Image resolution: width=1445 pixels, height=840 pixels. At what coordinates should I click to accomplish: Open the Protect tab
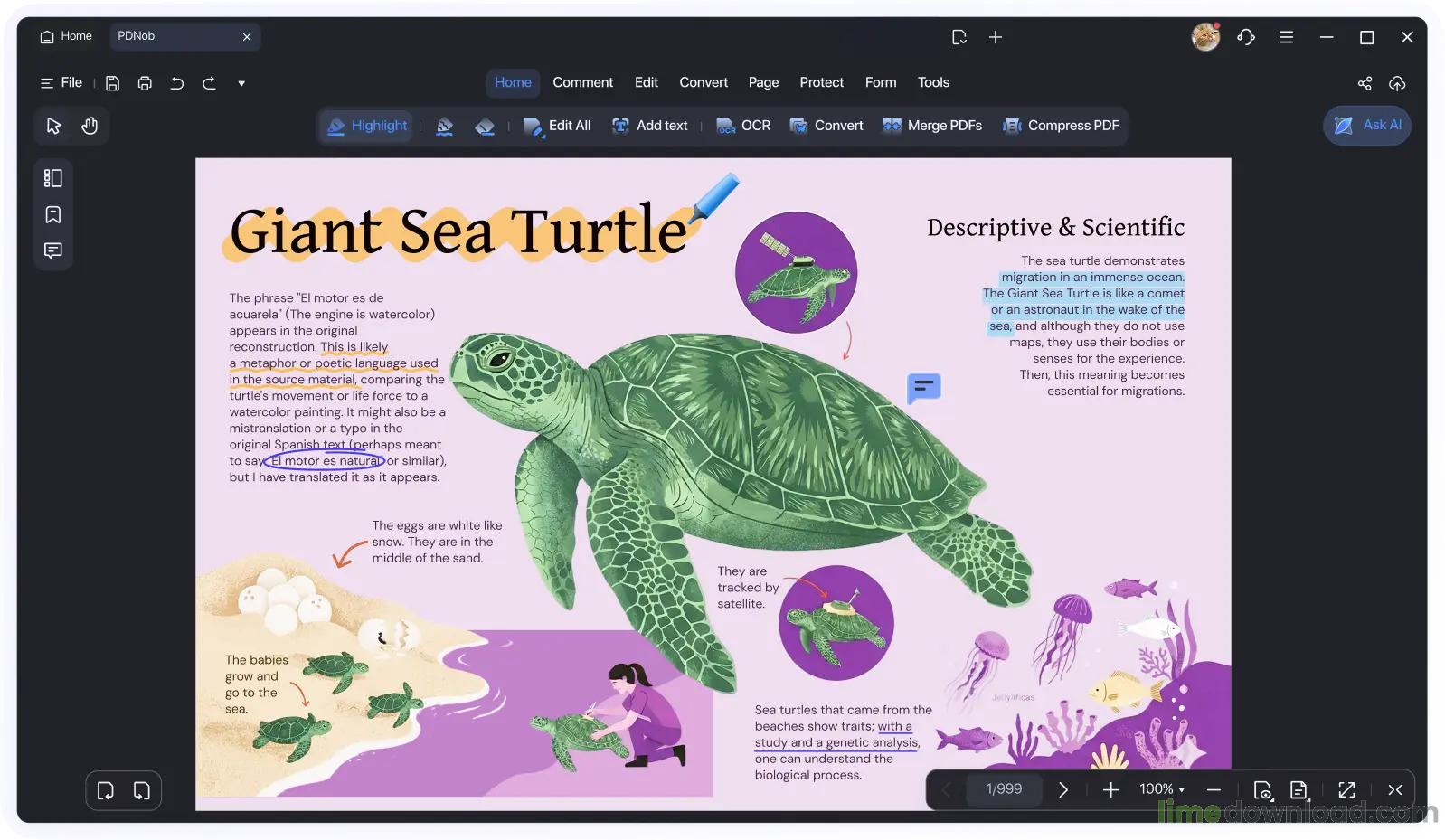[821, 82]
